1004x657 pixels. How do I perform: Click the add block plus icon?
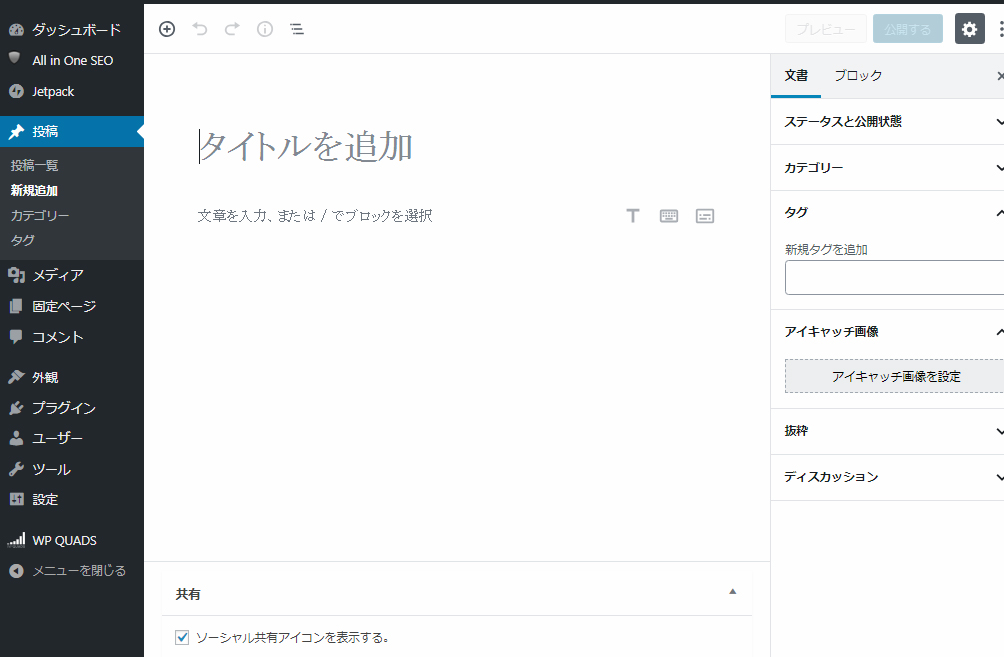click(x=167, y=29)
